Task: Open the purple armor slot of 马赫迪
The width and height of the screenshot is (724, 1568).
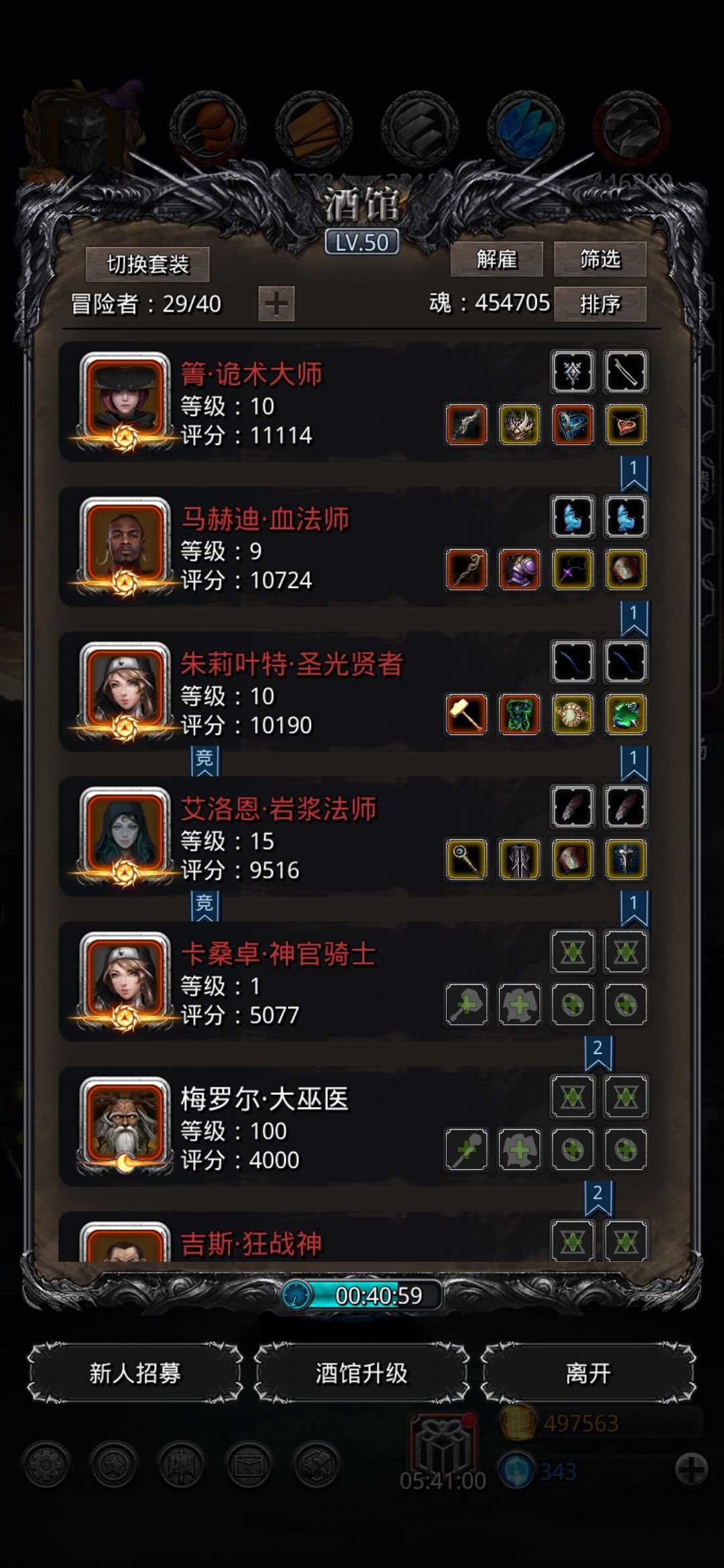Action: click(x=520, y=570)
